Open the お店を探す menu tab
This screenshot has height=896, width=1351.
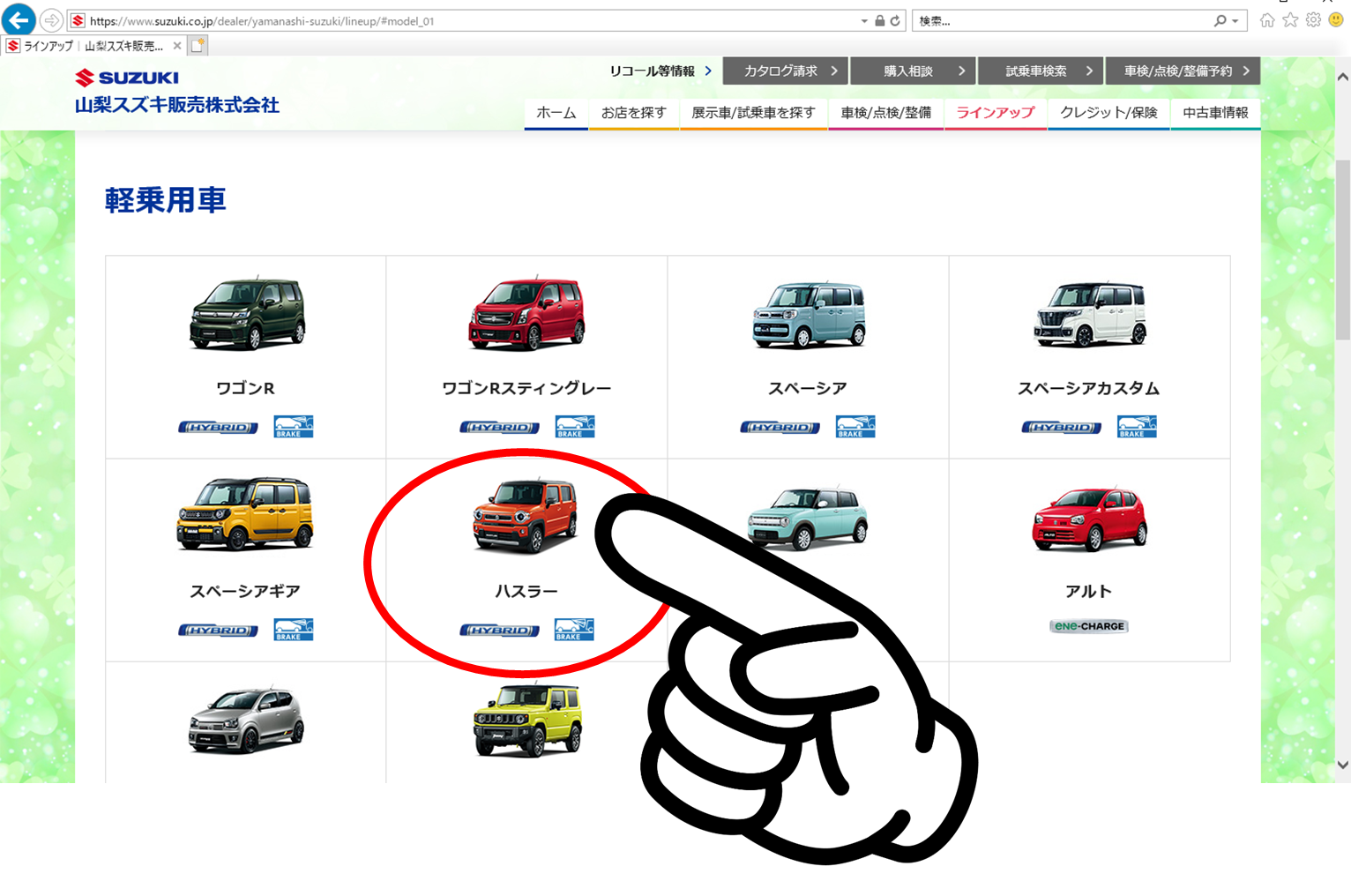[634, 113]
